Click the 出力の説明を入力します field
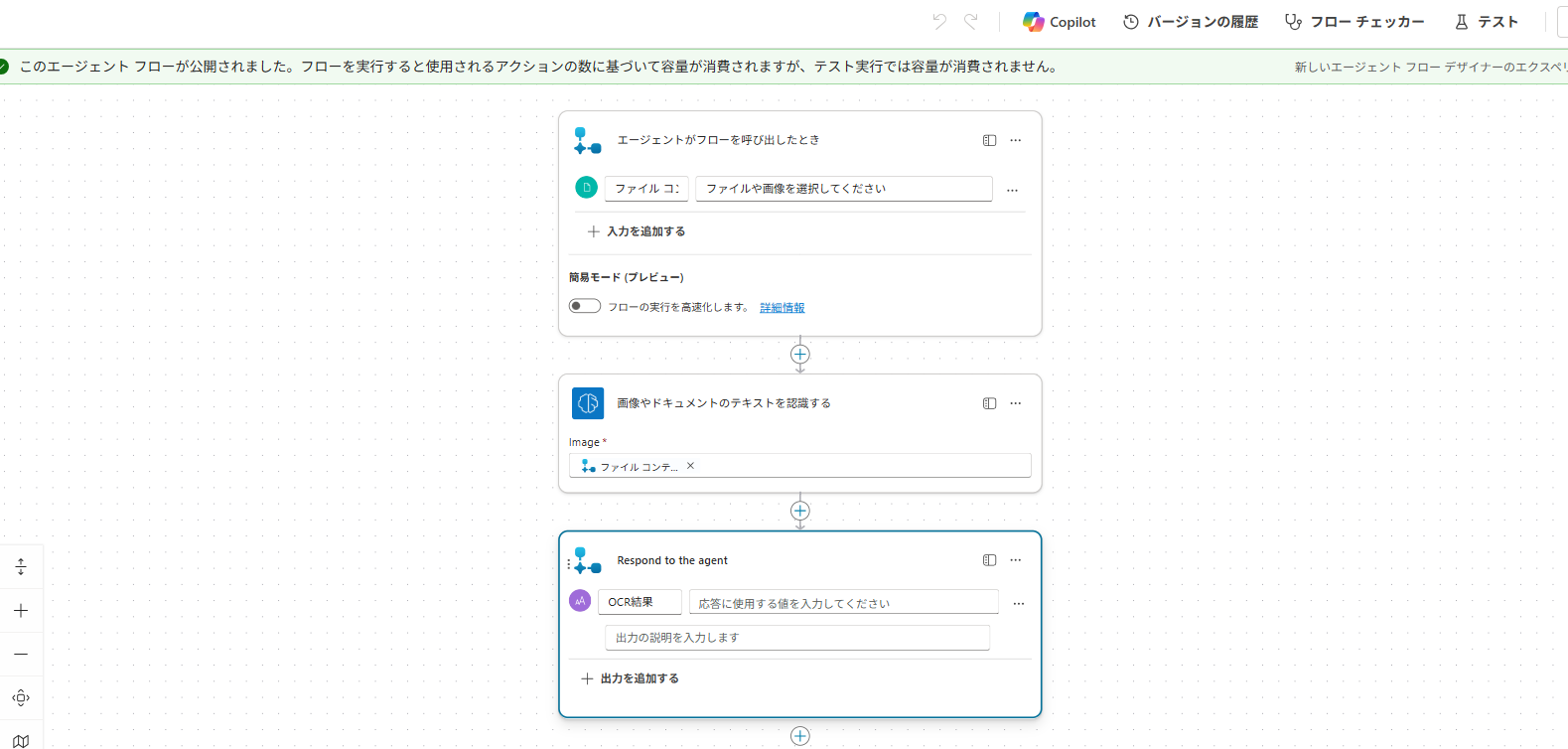Viewport: 1568px width, 749px height. click(797, 638)
